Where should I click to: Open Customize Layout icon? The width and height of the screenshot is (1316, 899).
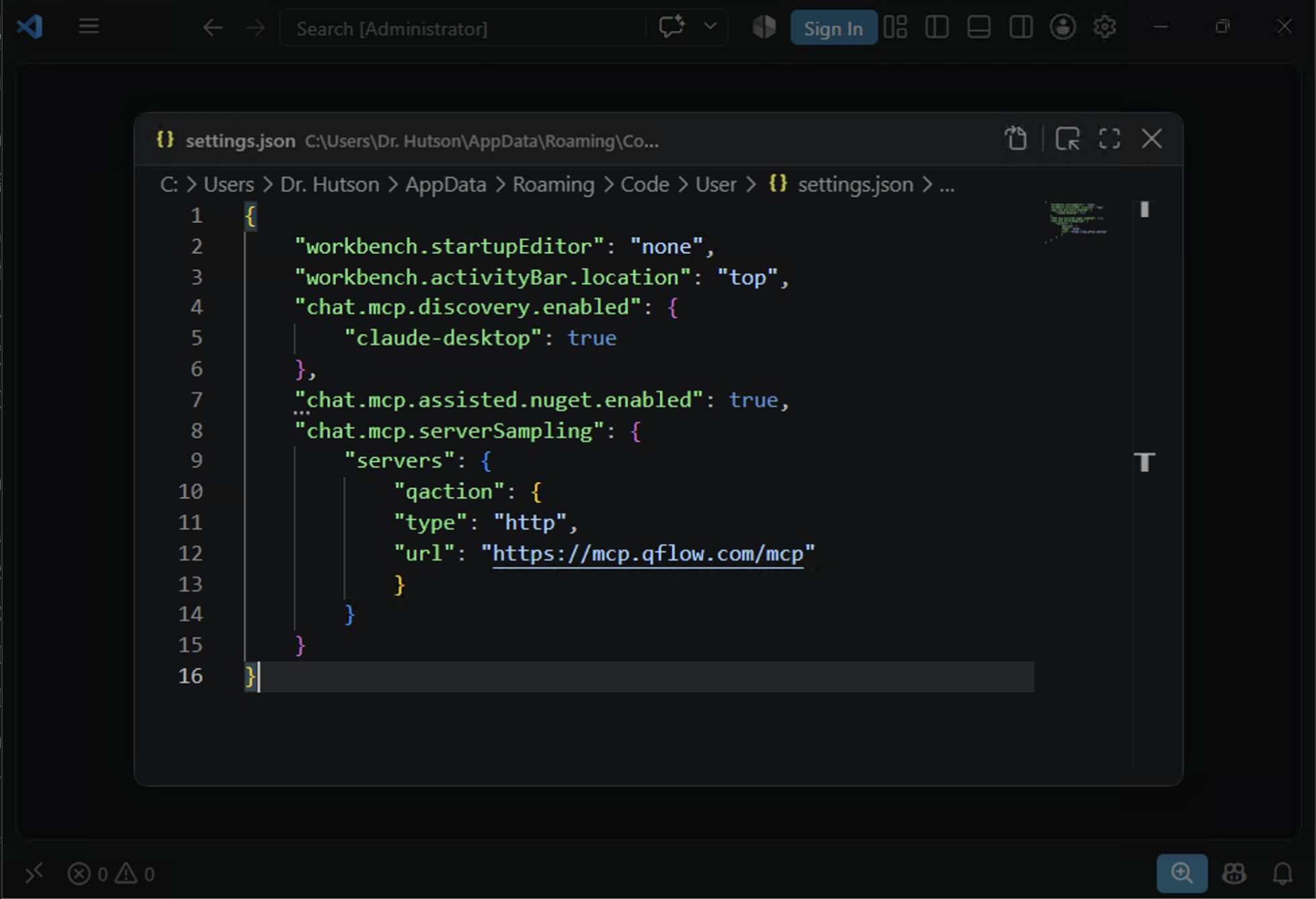[x=895, y=27]
